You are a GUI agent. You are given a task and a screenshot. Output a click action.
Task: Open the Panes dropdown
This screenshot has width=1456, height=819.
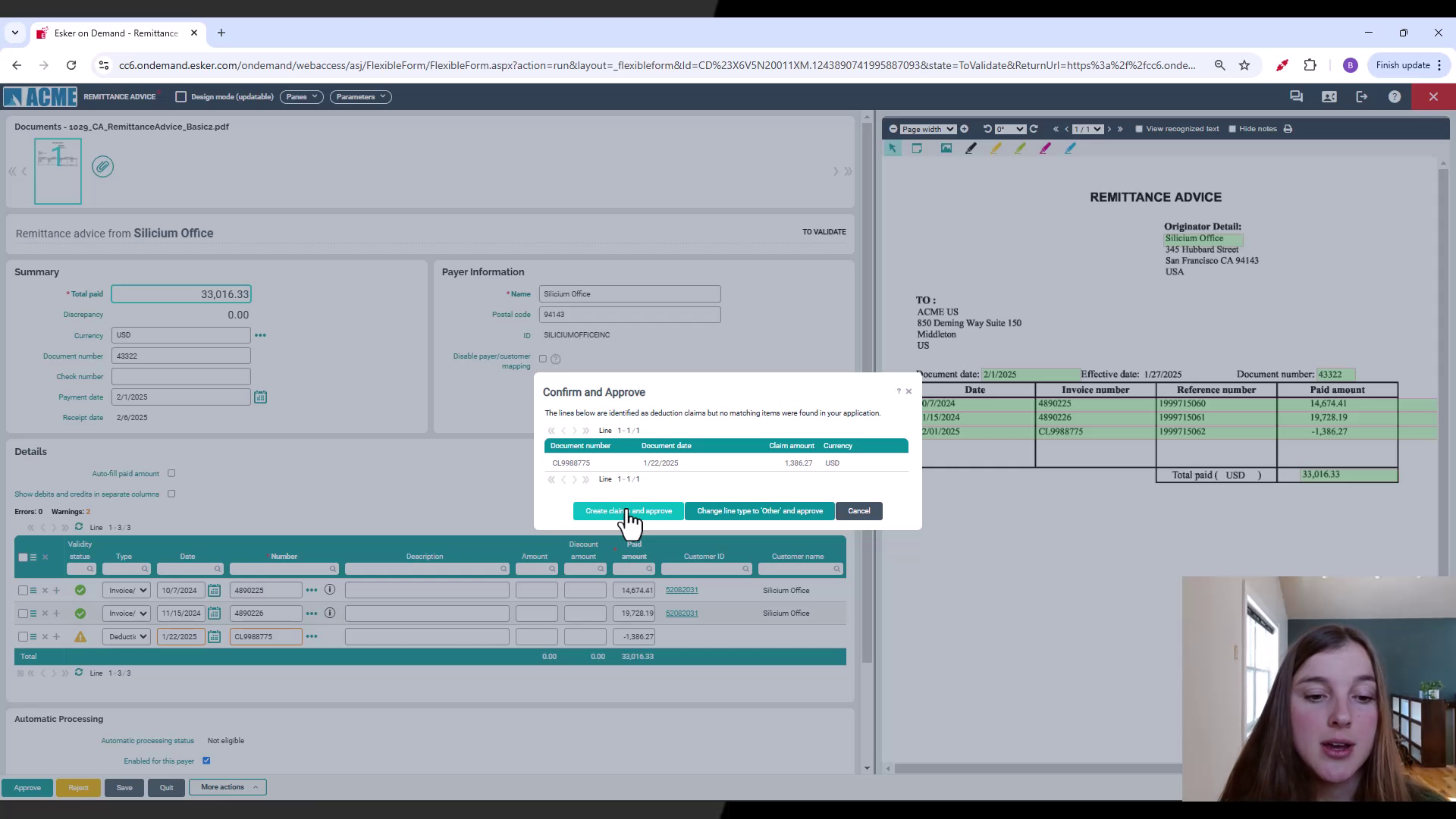pyautogui.click(x=301, y=96)
